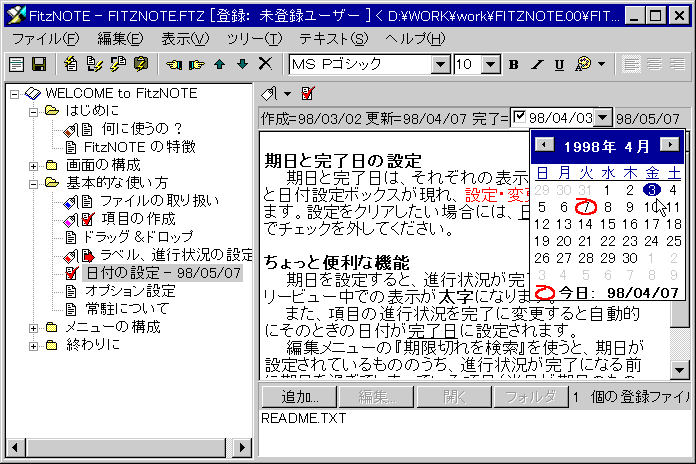Click the 追加... button
This screenshot has width=696, height=464.
click(299, 396)
